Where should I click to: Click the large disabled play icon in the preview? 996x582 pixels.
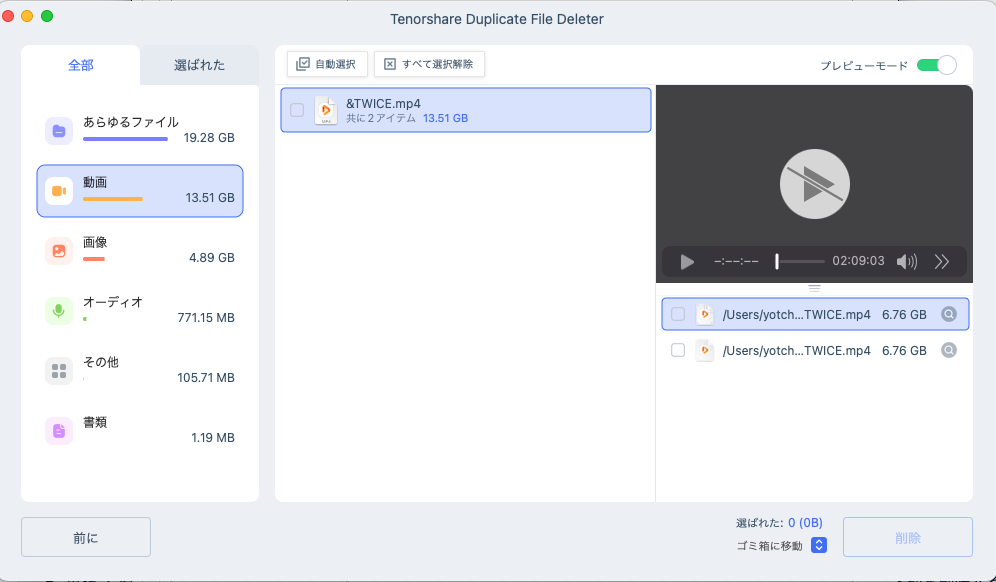coord(814,184)
